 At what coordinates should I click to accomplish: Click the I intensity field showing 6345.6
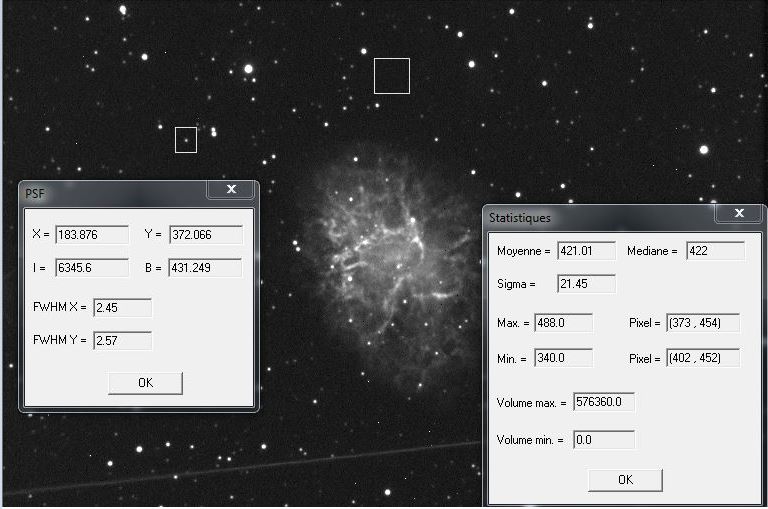(x=92, y=267)
